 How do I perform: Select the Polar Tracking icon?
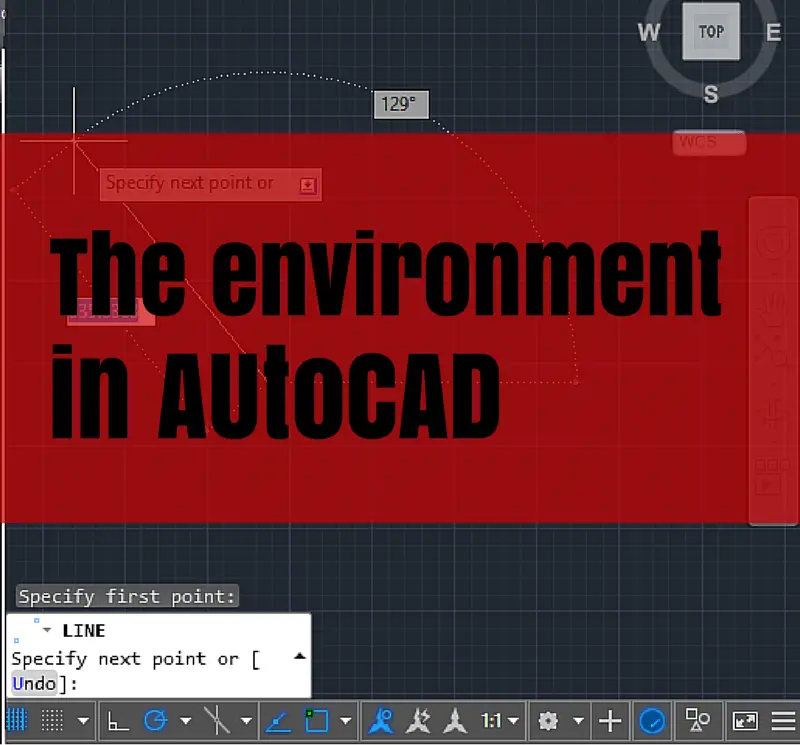pos(156,720)
